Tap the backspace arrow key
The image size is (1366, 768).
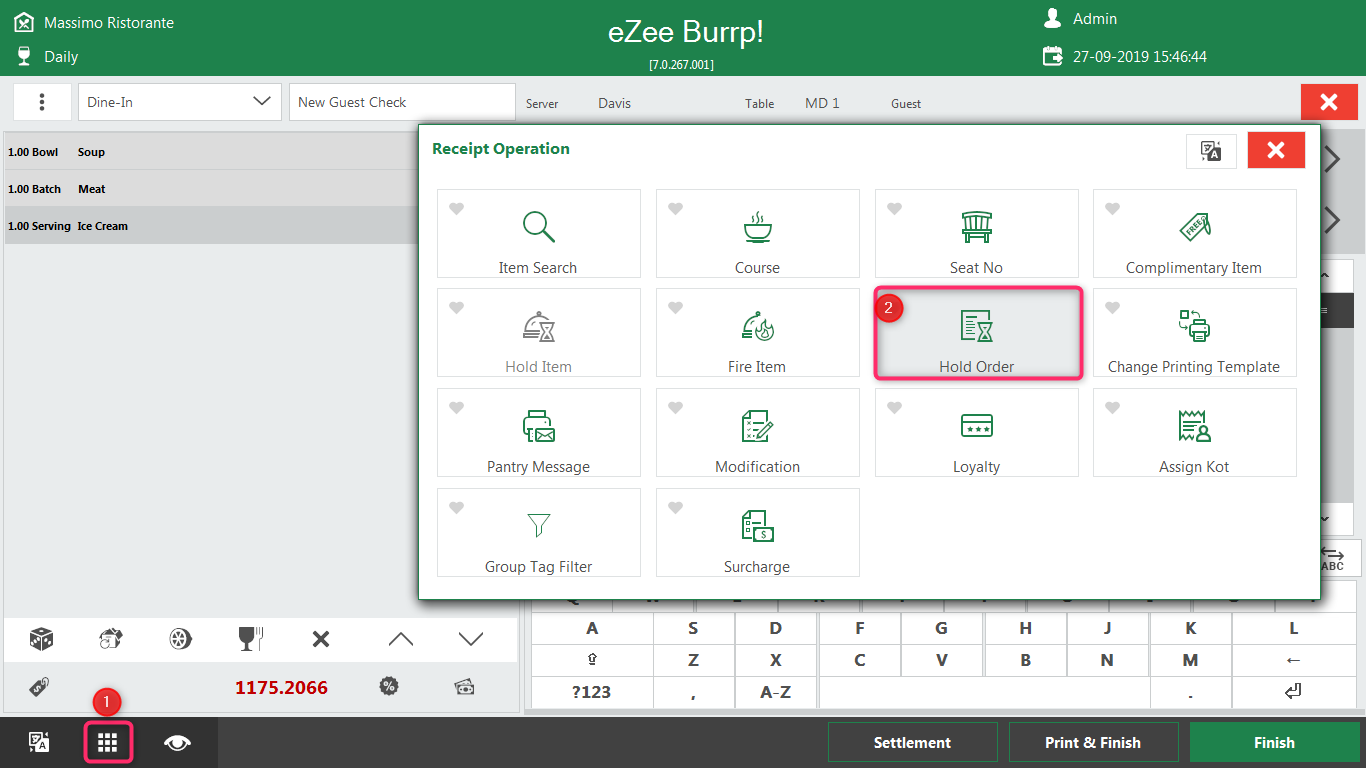pyautogui.click(x=1293, y=660)
